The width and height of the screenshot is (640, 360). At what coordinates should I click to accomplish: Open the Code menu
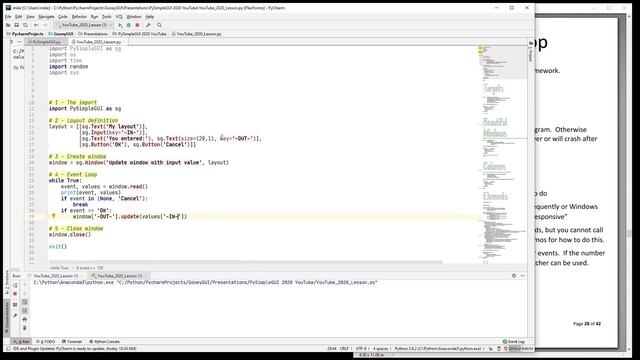[62, 17]
